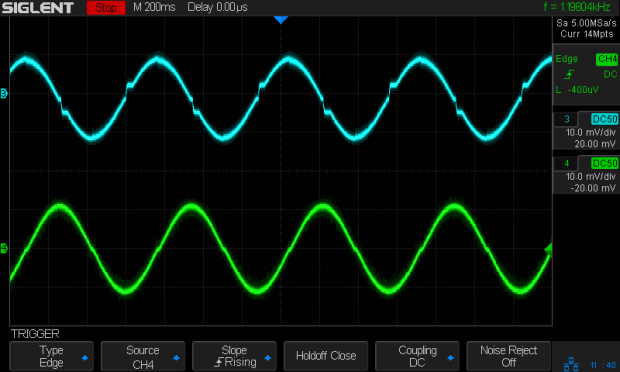Click the Delay 0.00µs readout
Screen dimensions: 620x372
[217, 7]
